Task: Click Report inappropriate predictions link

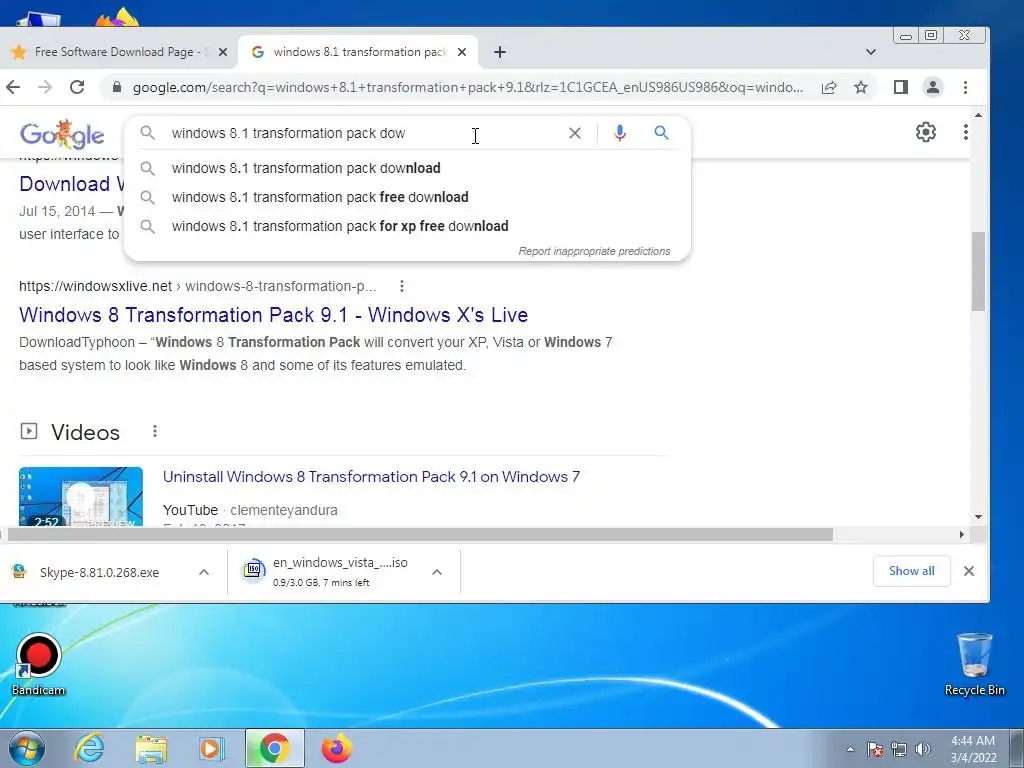Action: [594, 251]
